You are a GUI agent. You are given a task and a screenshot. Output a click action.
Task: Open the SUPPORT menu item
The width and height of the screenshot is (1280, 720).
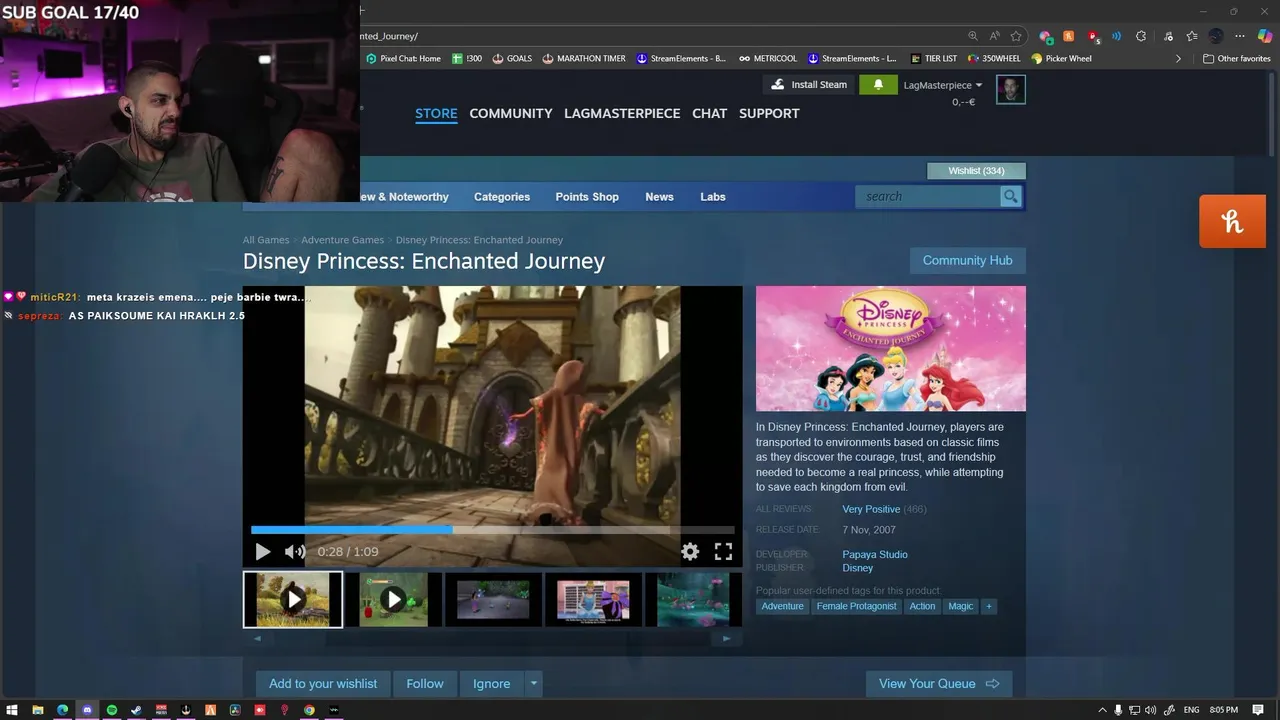[x=769, y=113]
